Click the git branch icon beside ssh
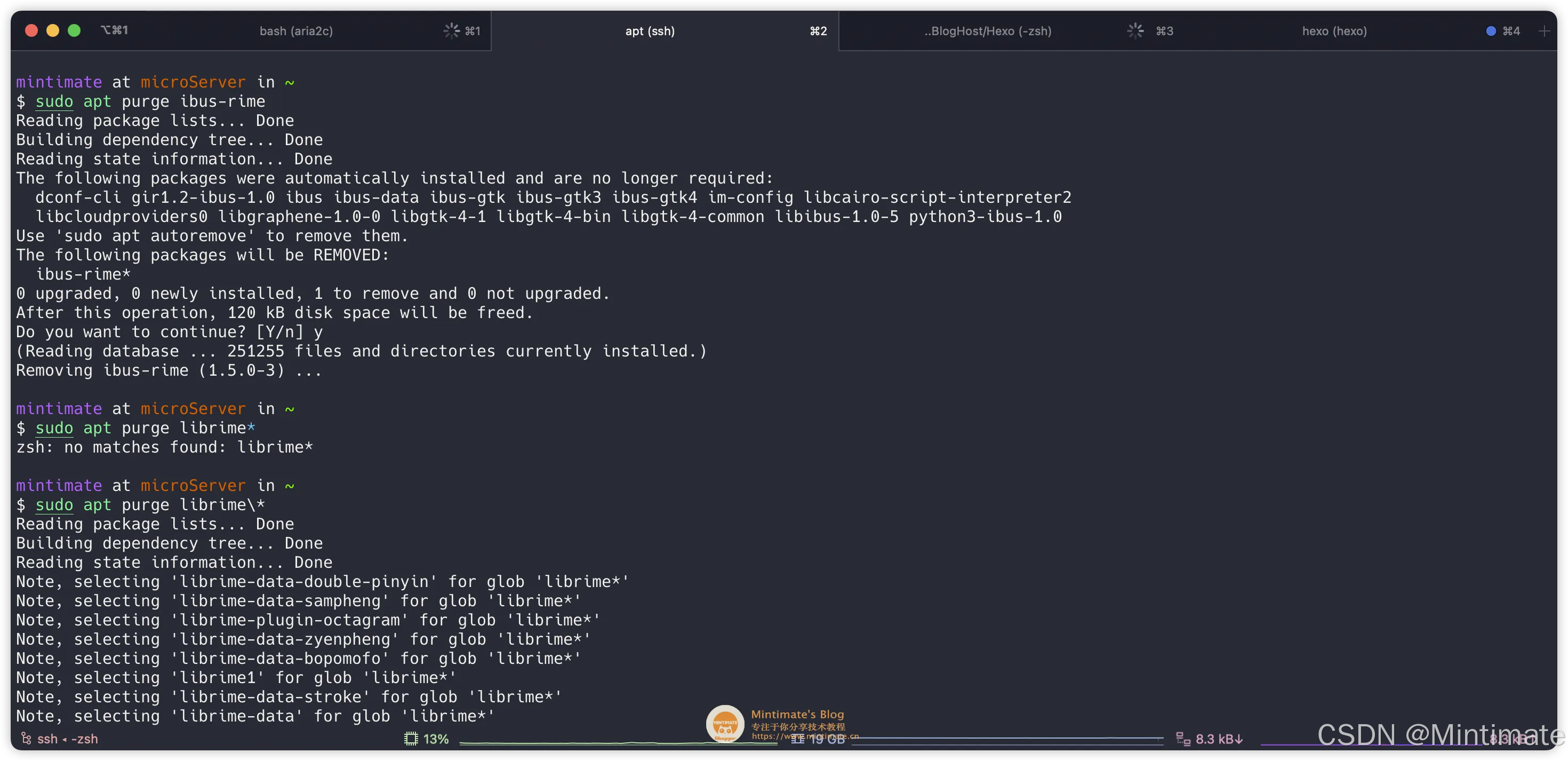Screen dimensions: 1568x761 pyautogui.click(x=26, y=739)
